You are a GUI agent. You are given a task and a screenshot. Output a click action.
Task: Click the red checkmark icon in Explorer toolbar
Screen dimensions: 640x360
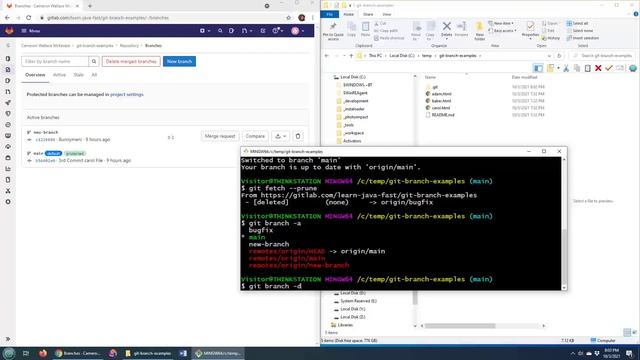pyautogui.click(x=609, y=68)
